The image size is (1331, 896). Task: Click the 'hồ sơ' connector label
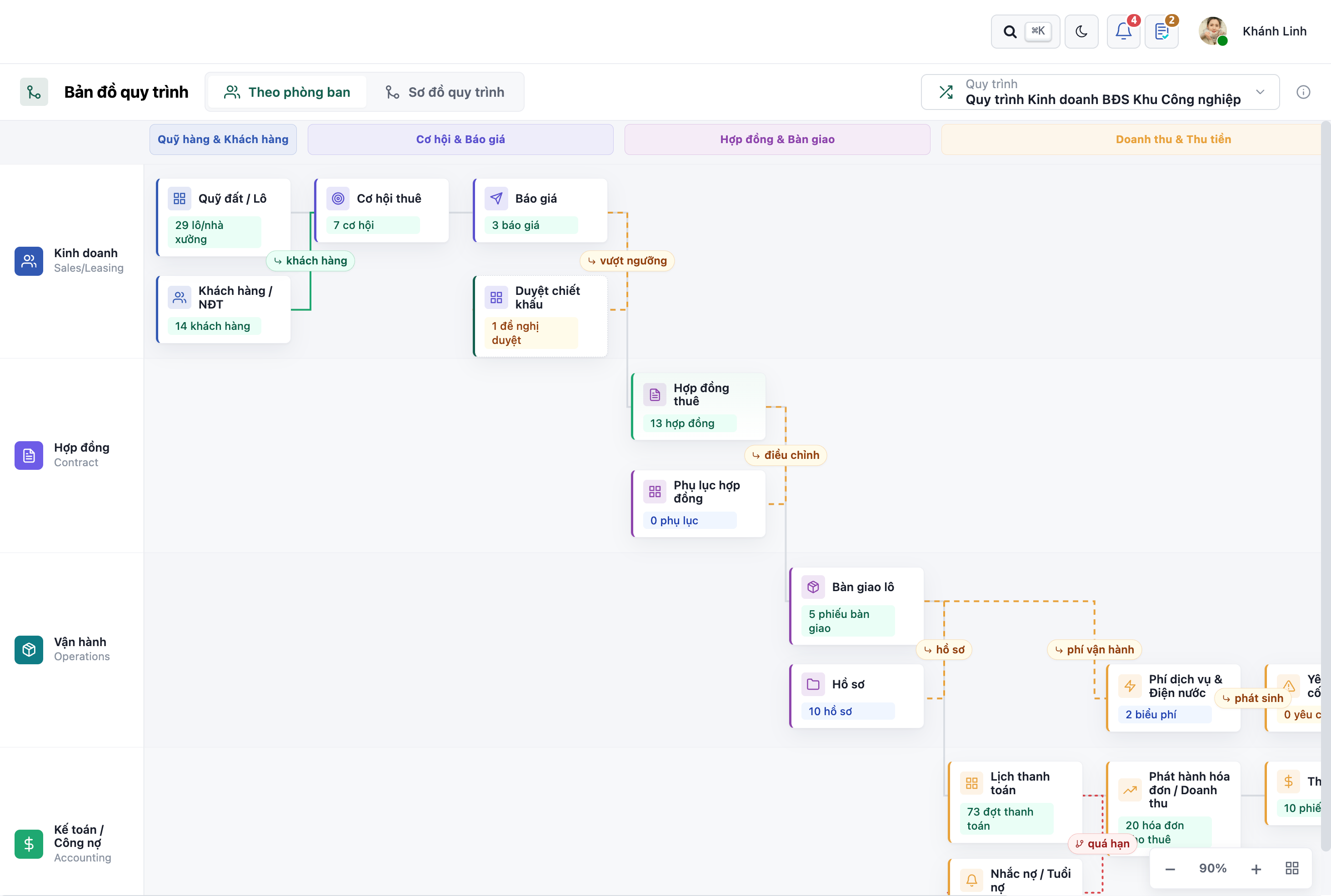(944, 650)
